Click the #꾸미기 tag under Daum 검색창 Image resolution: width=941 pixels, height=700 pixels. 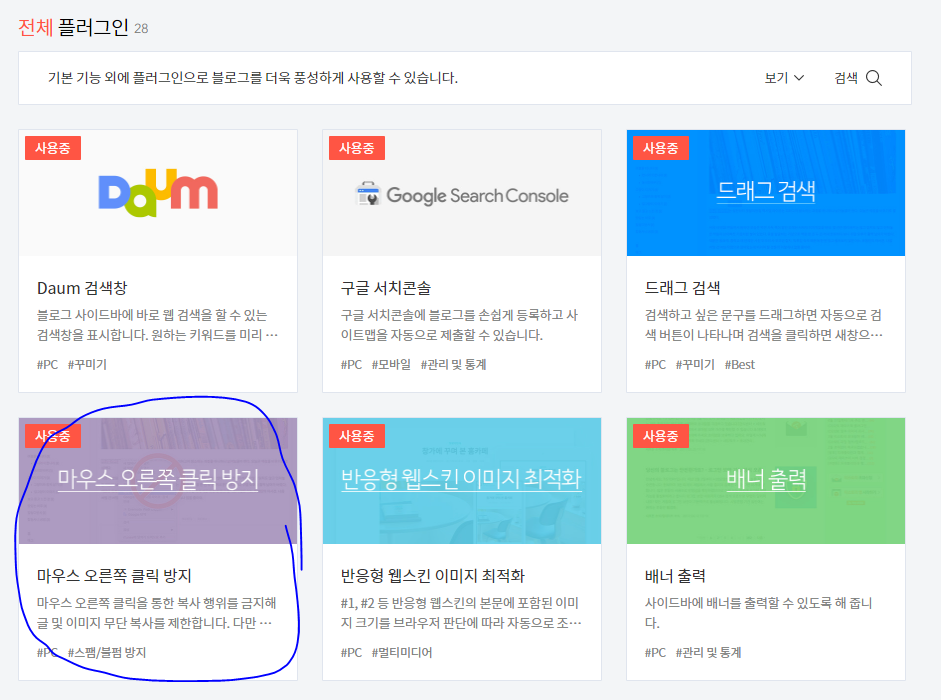click(87, 364)
